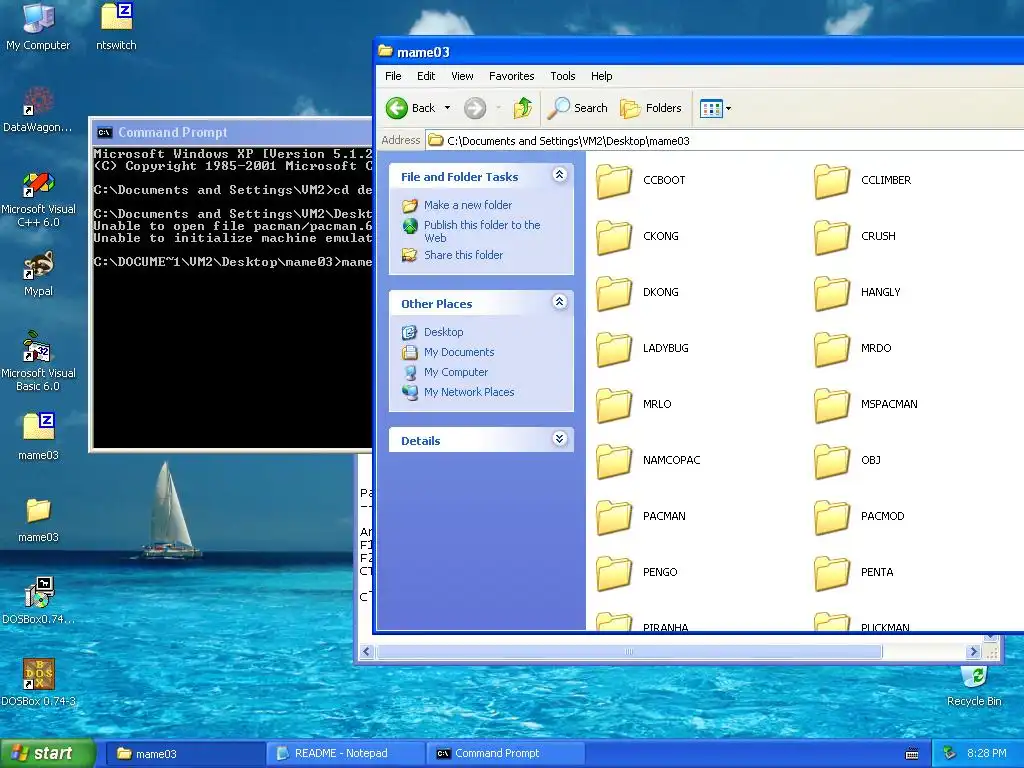Screen dimensions: 1024x768
Task: Click Publish this folder to the Web
Action: [482, 231]
